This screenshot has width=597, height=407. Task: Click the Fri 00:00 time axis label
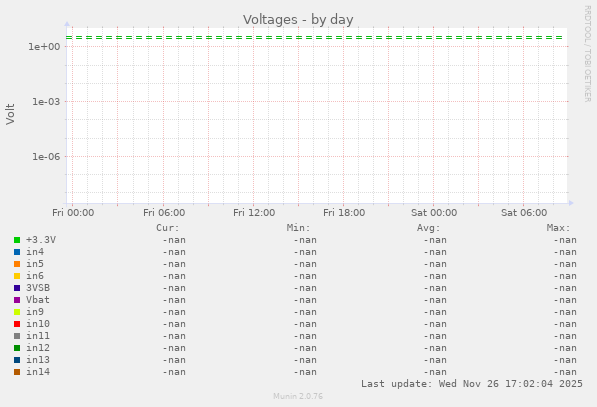(x=73, y=212)
